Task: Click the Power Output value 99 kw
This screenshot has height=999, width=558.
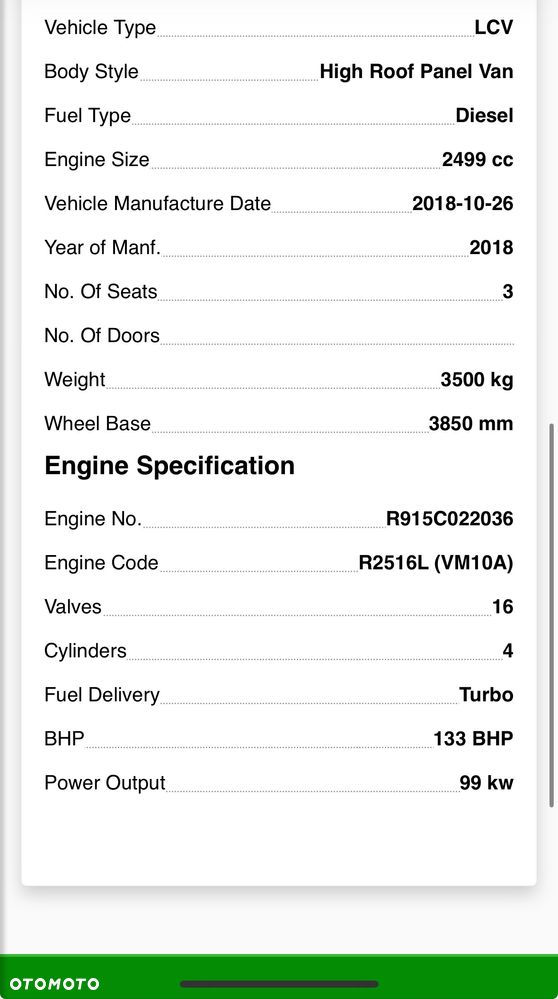Action: 487,783
